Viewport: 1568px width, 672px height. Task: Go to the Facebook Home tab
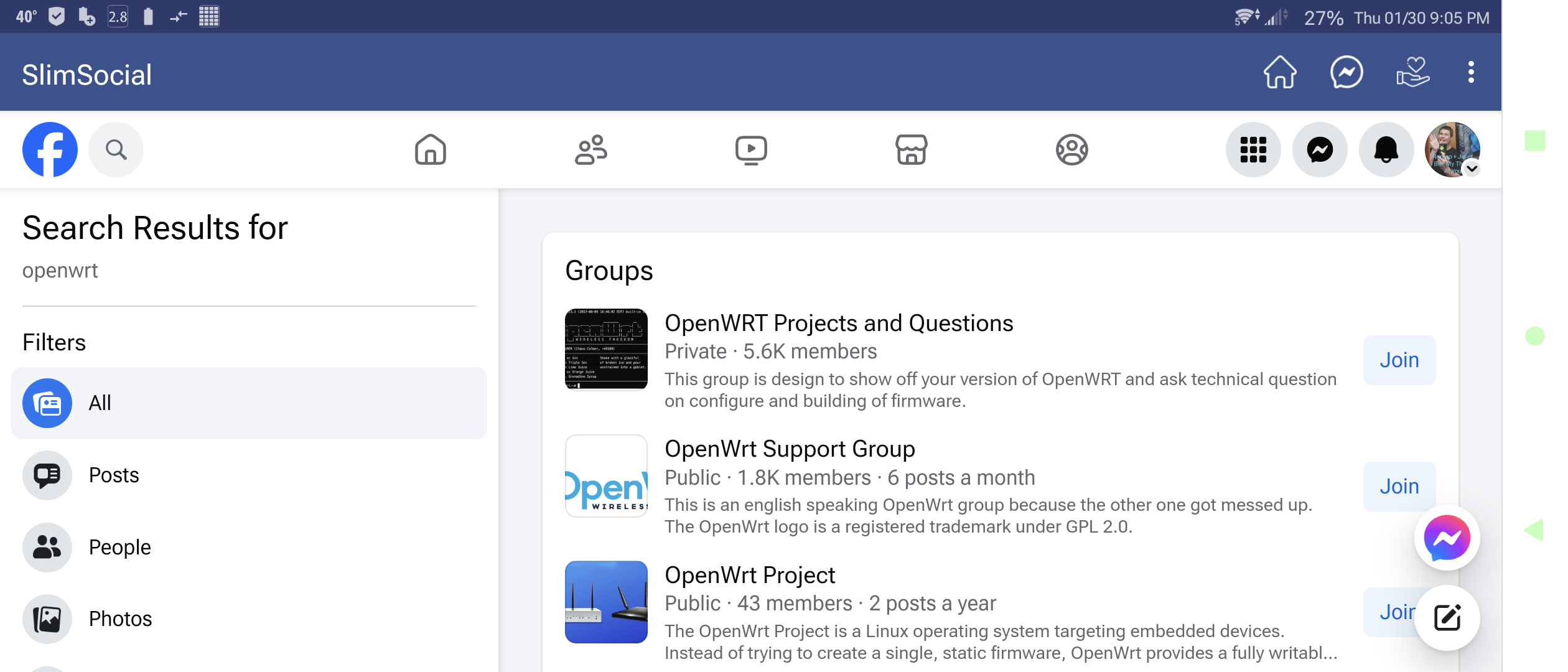tap(431, 149)
